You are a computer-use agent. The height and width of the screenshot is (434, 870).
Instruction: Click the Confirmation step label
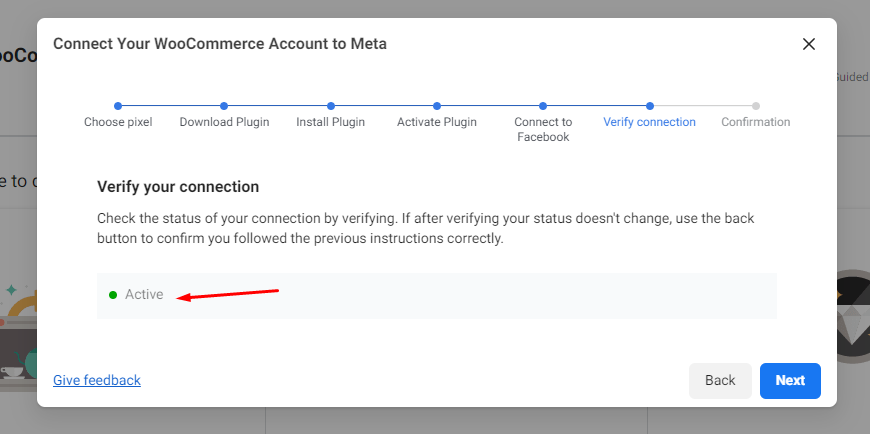tap(756, 122)
